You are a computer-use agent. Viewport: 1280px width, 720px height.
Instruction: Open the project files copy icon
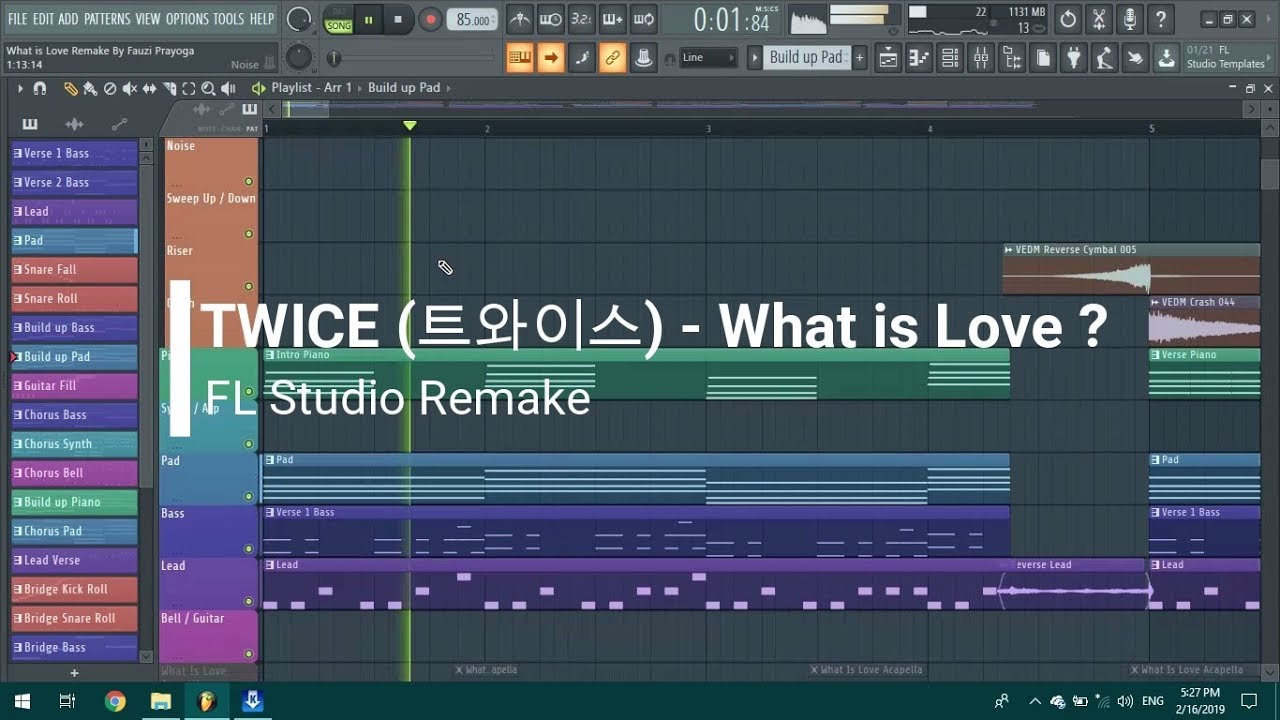[x=1043, y=58]
